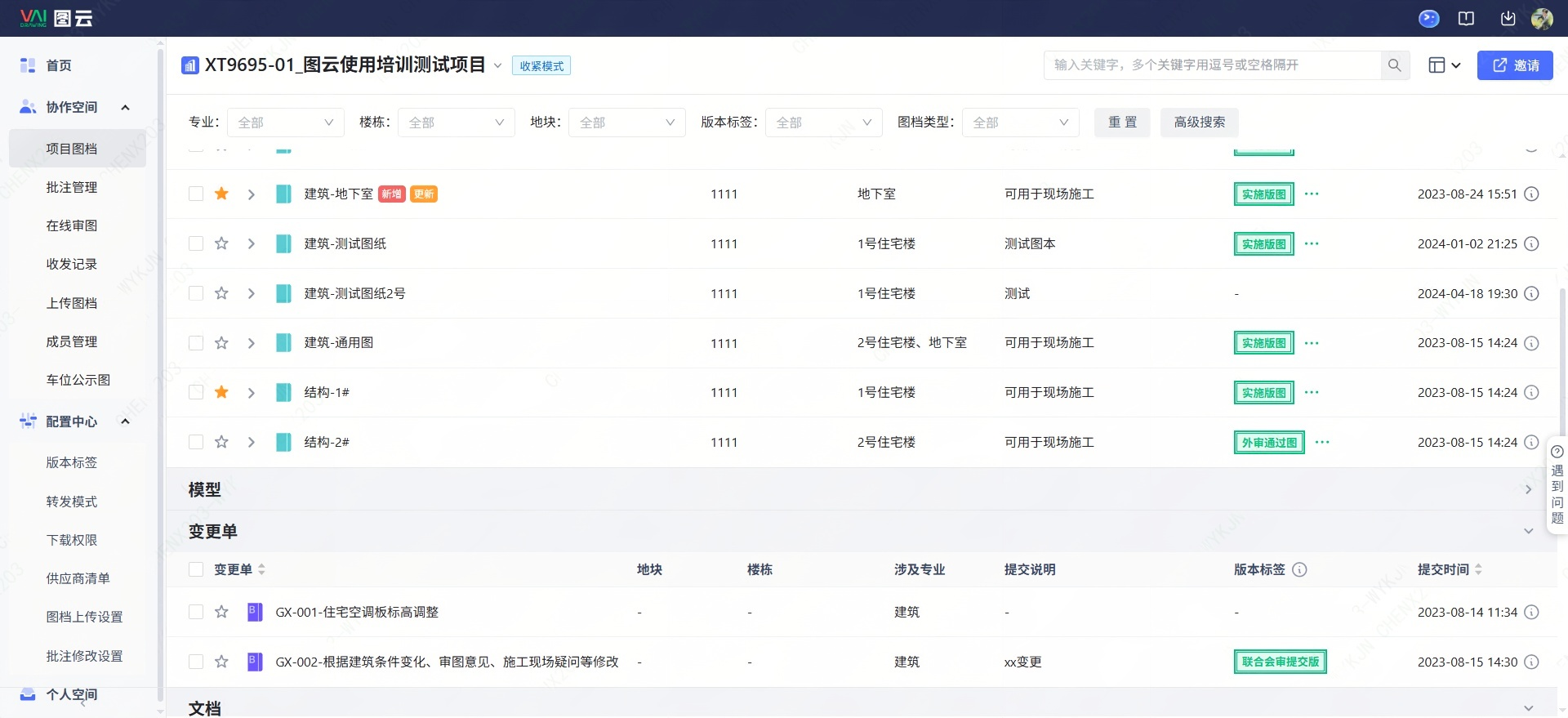View info icon for 建筑-通用图 row

1532,343
